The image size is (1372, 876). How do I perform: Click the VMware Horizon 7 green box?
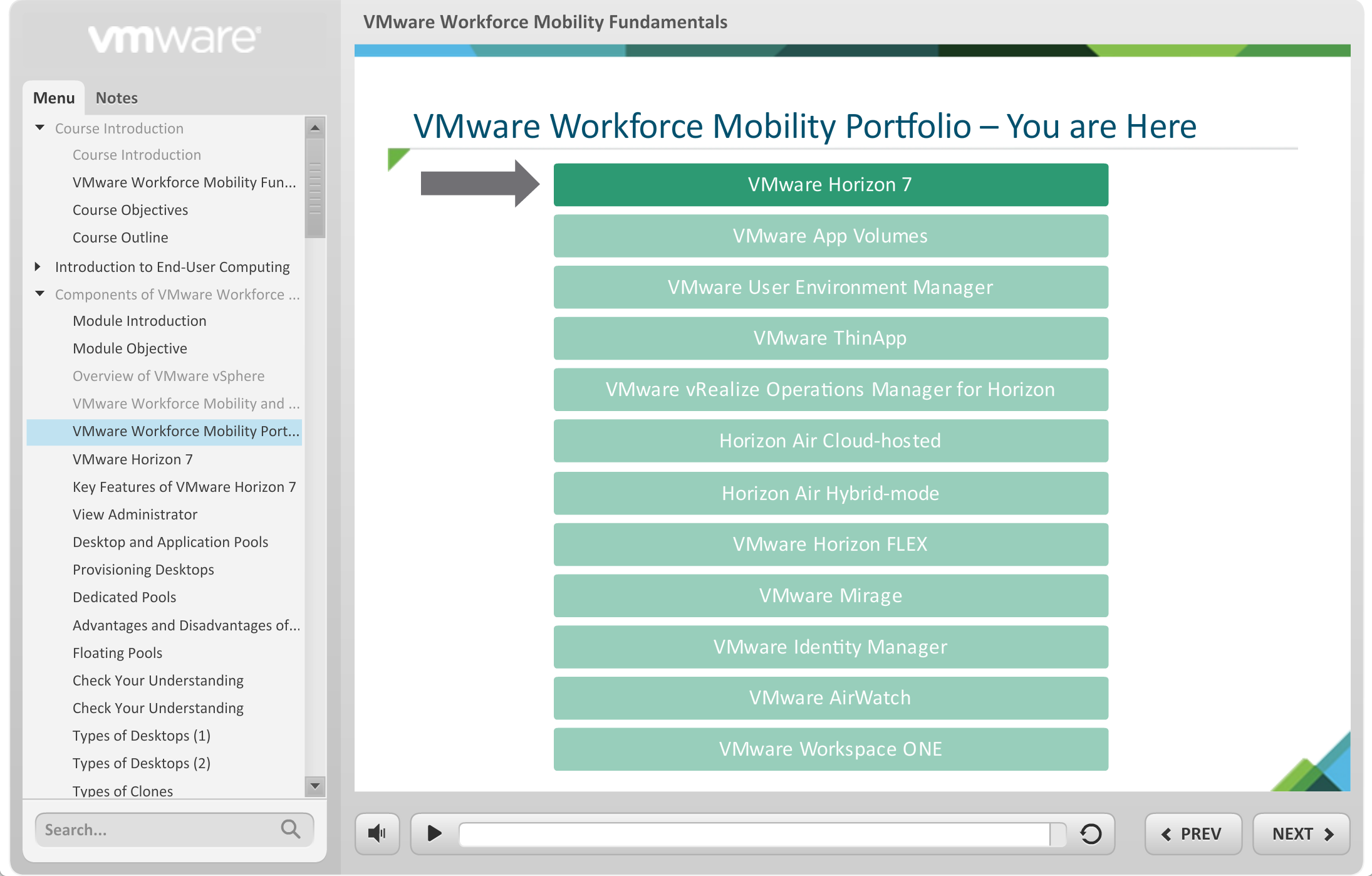pyautogui.click(x=830, y=185)
